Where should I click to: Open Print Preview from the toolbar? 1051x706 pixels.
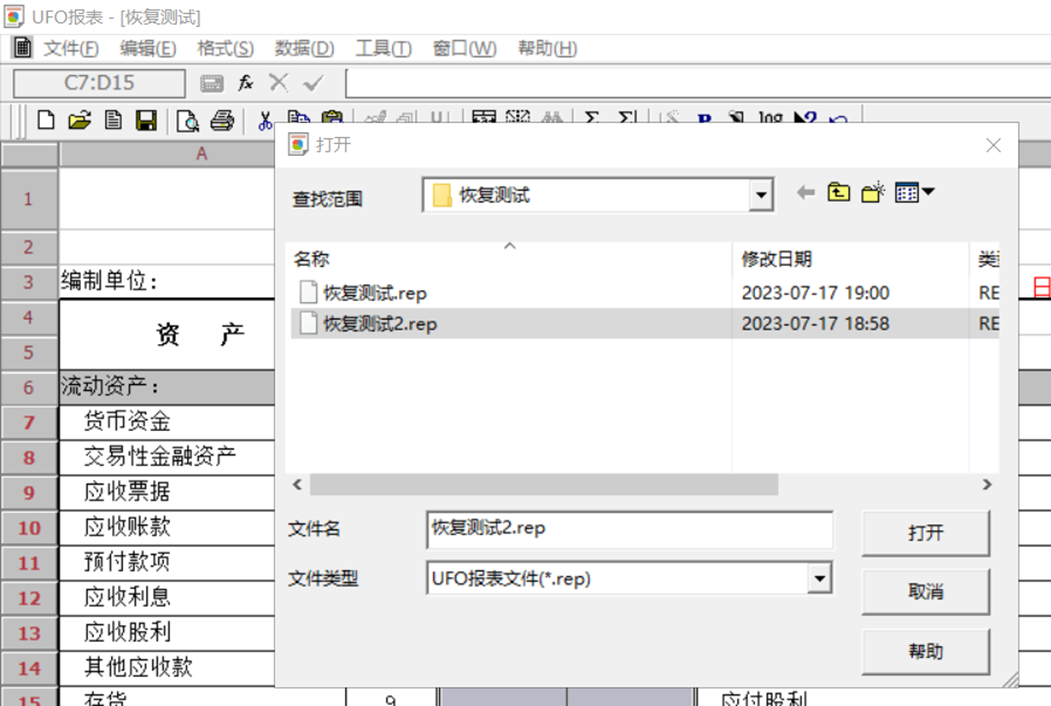(x=188, y=121)
